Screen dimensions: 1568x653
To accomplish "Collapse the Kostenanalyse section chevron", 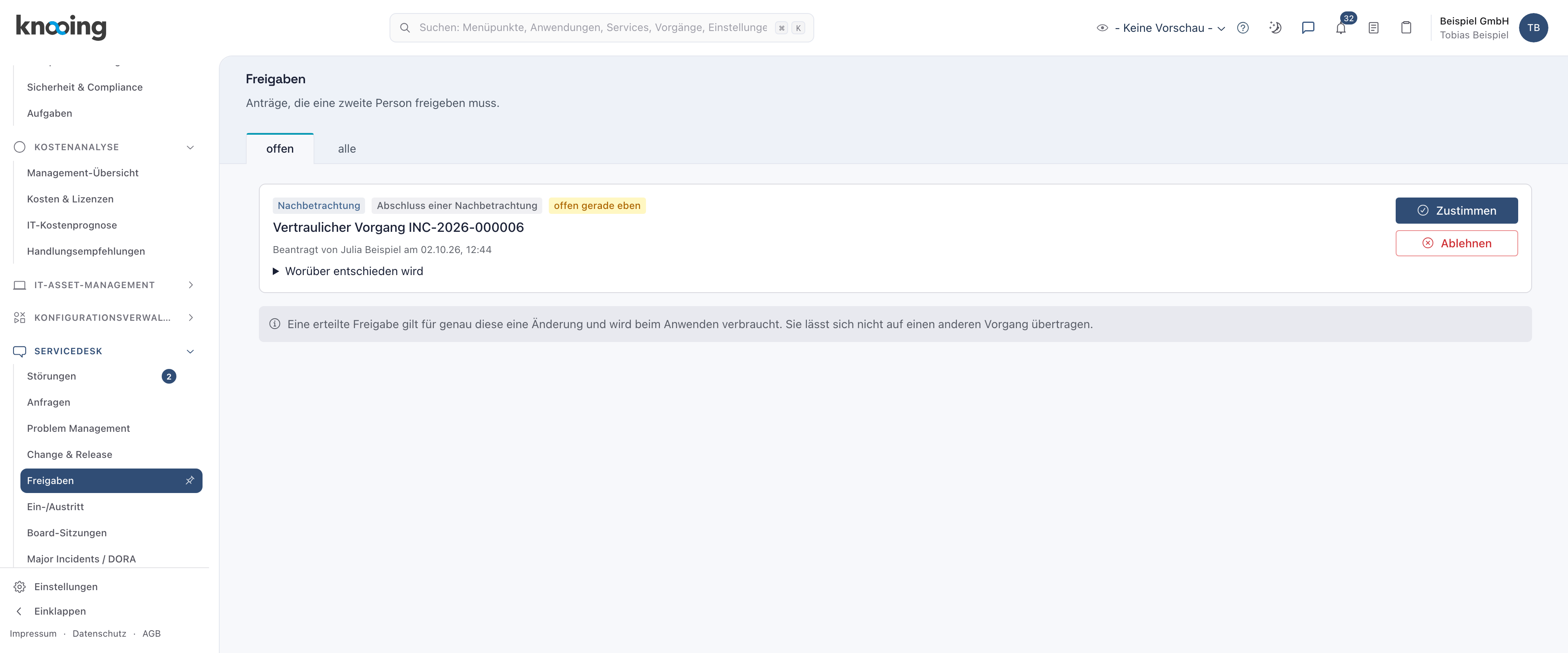I will 191,147.
